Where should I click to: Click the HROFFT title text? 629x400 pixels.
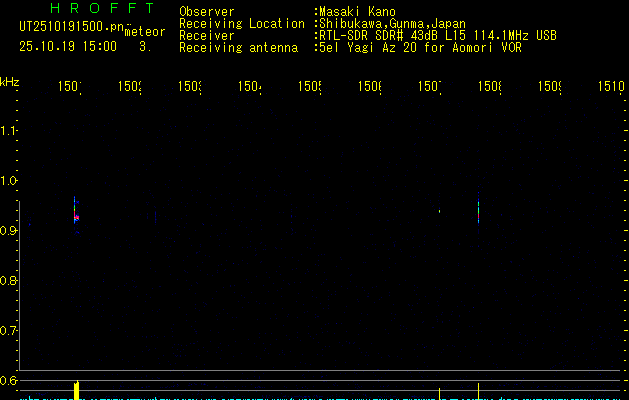pyautogui.click(x=103, y=8)
